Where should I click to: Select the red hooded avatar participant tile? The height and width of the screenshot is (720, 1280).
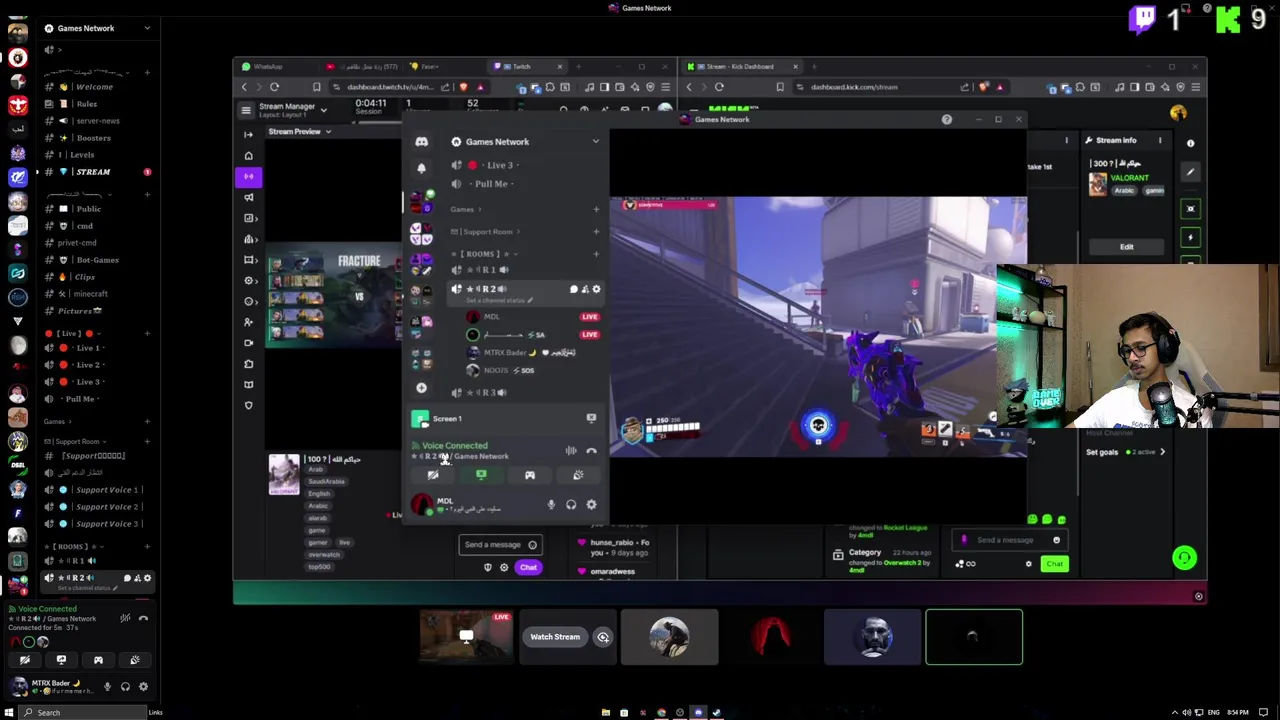tap(771, 637)
